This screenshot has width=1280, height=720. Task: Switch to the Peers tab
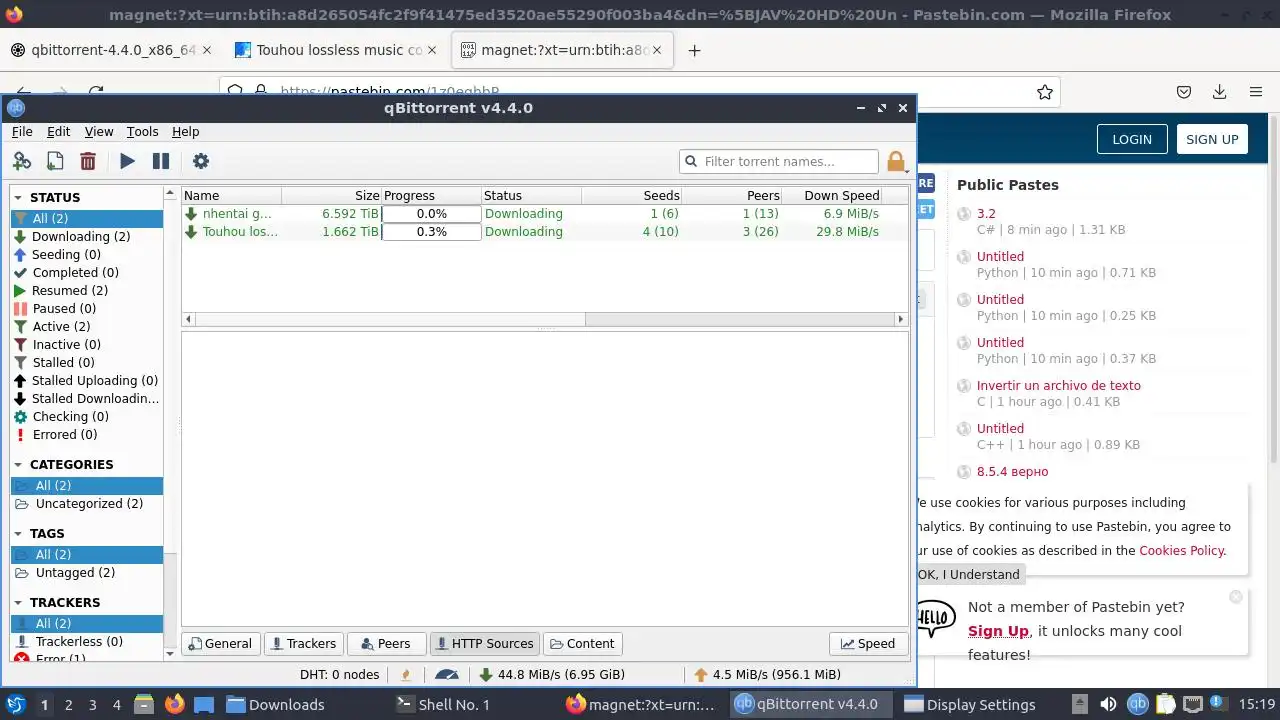386,644
